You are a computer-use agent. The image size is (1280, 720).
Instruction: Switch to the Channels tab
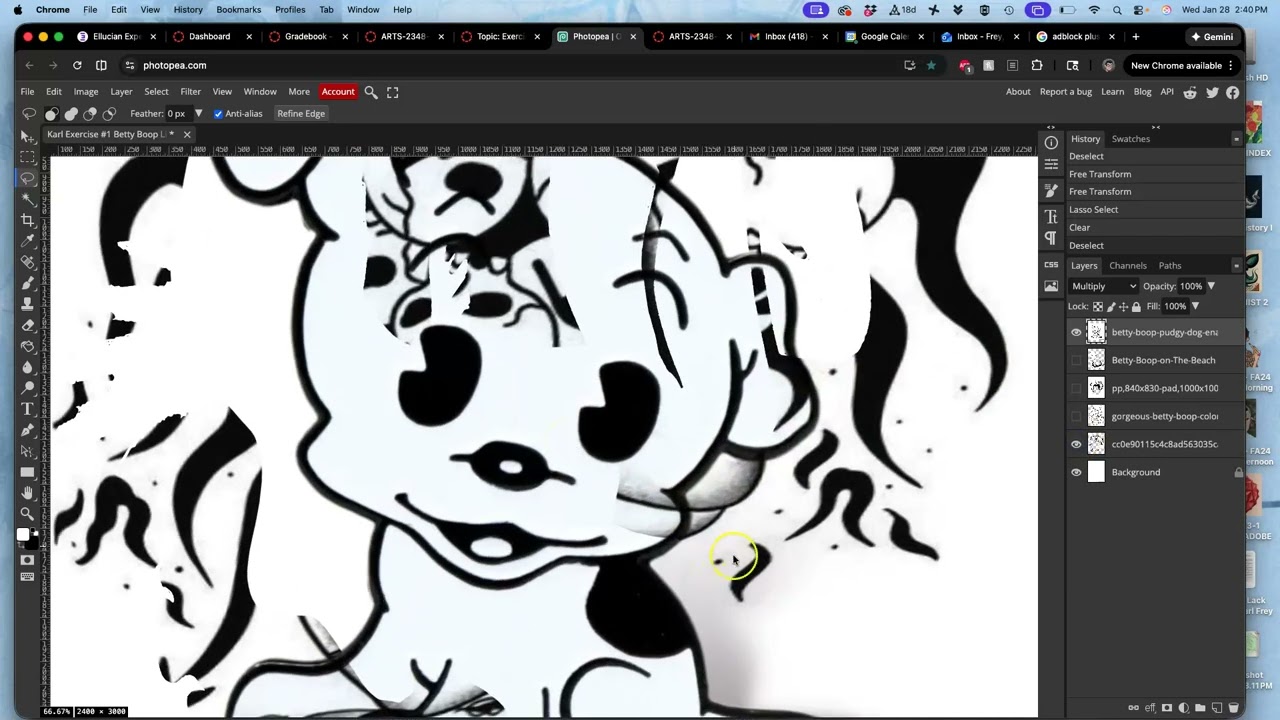coord(1128,266)
